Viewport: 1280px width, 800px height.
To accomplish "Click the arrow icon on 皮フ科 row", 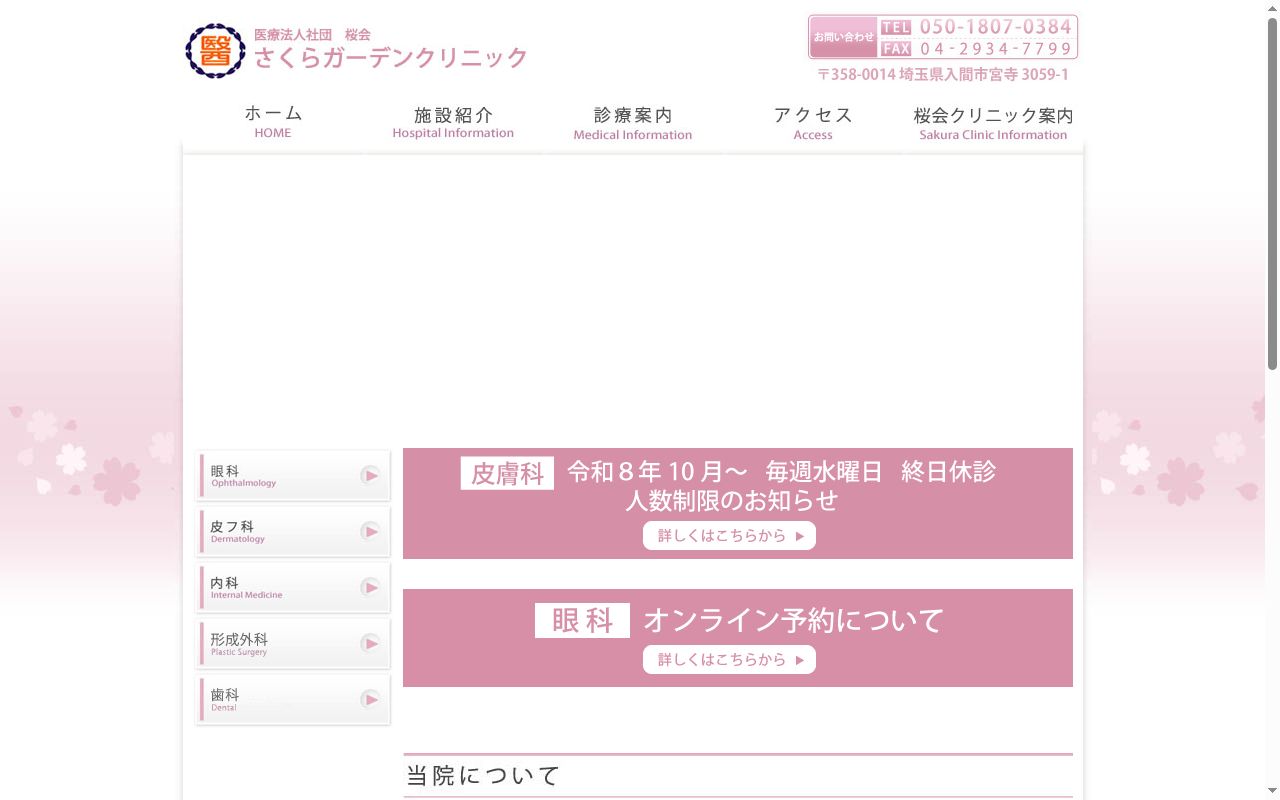I will [370, 531].
